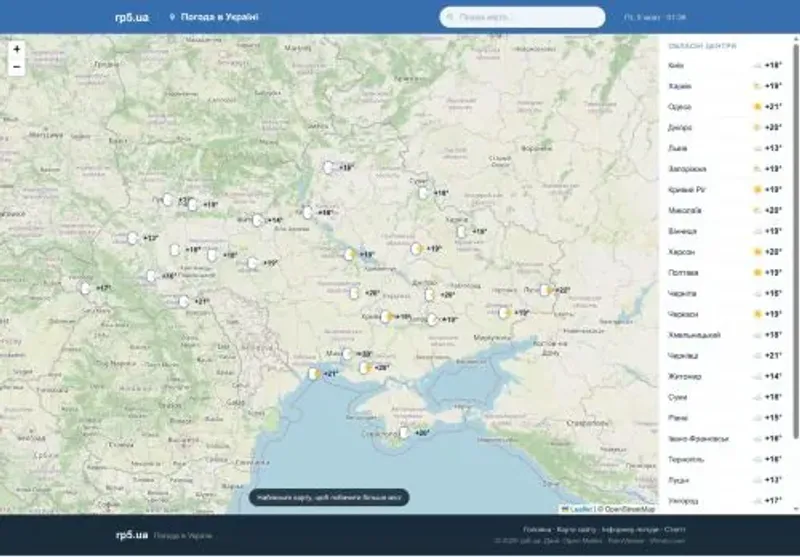Open Одеса in the oblast centers list
The image size is (800, 557).
click(x=724, y=107)
